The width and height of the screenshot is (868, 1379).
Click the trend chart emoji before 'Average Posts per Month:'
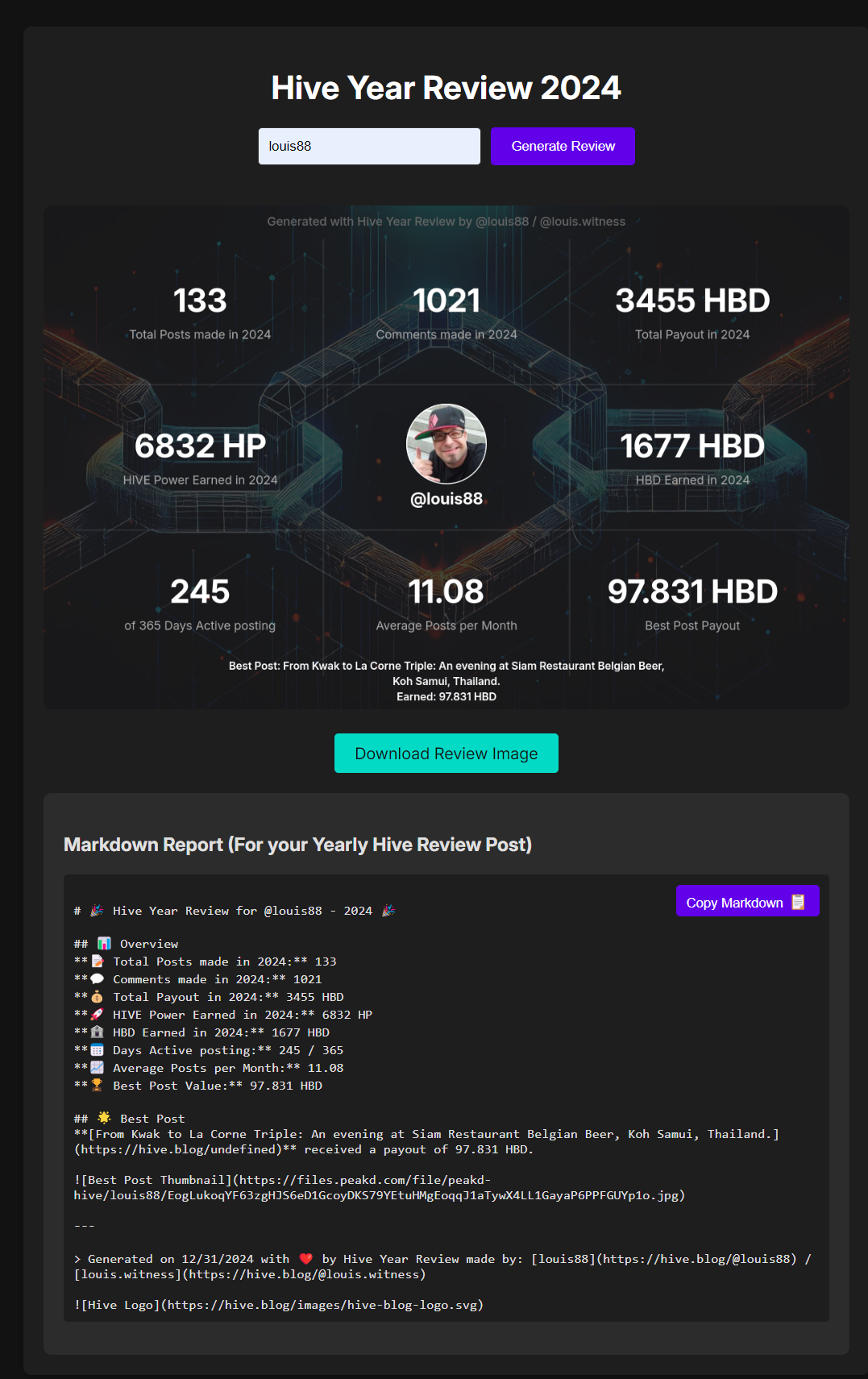[x=98, y=1068]
